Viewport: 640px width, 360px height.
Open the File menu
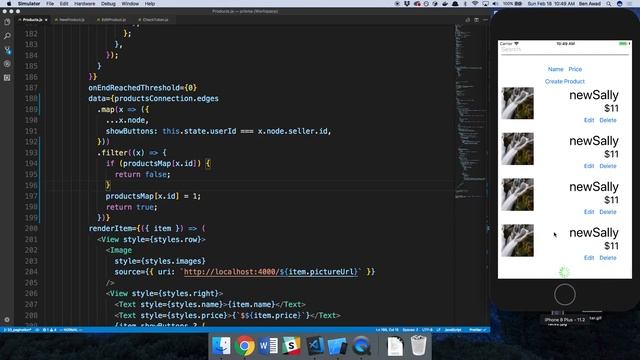point(50,4)
